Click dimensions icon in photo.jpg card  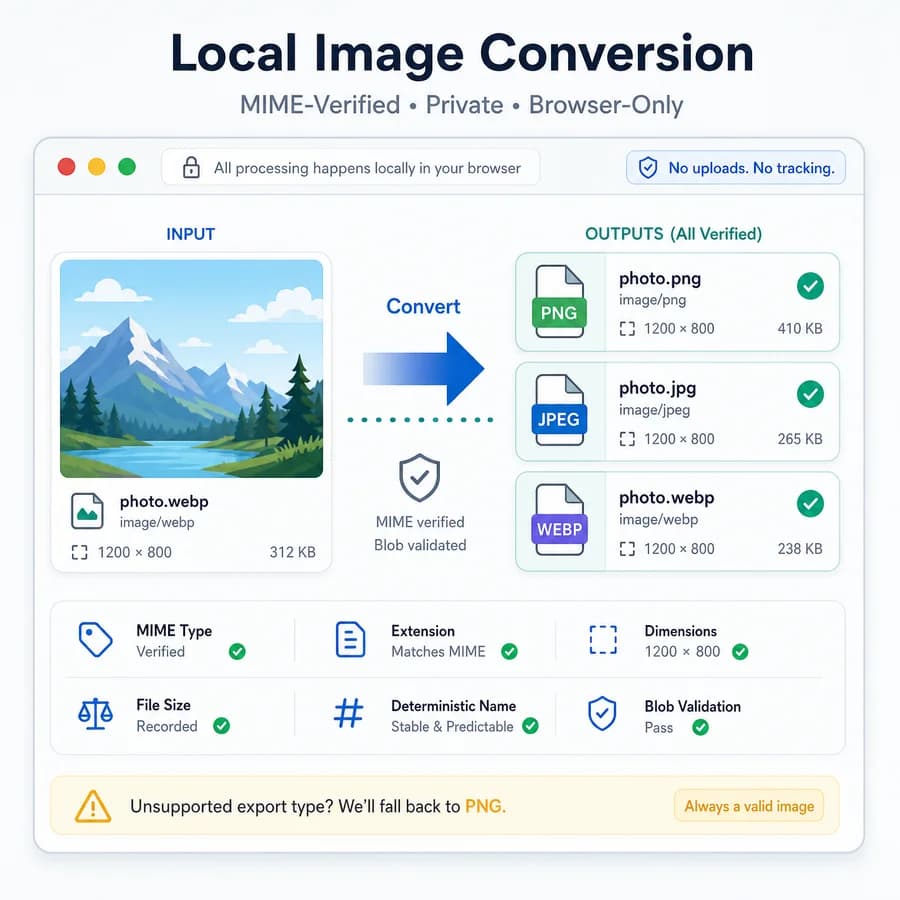pos(627,439)
